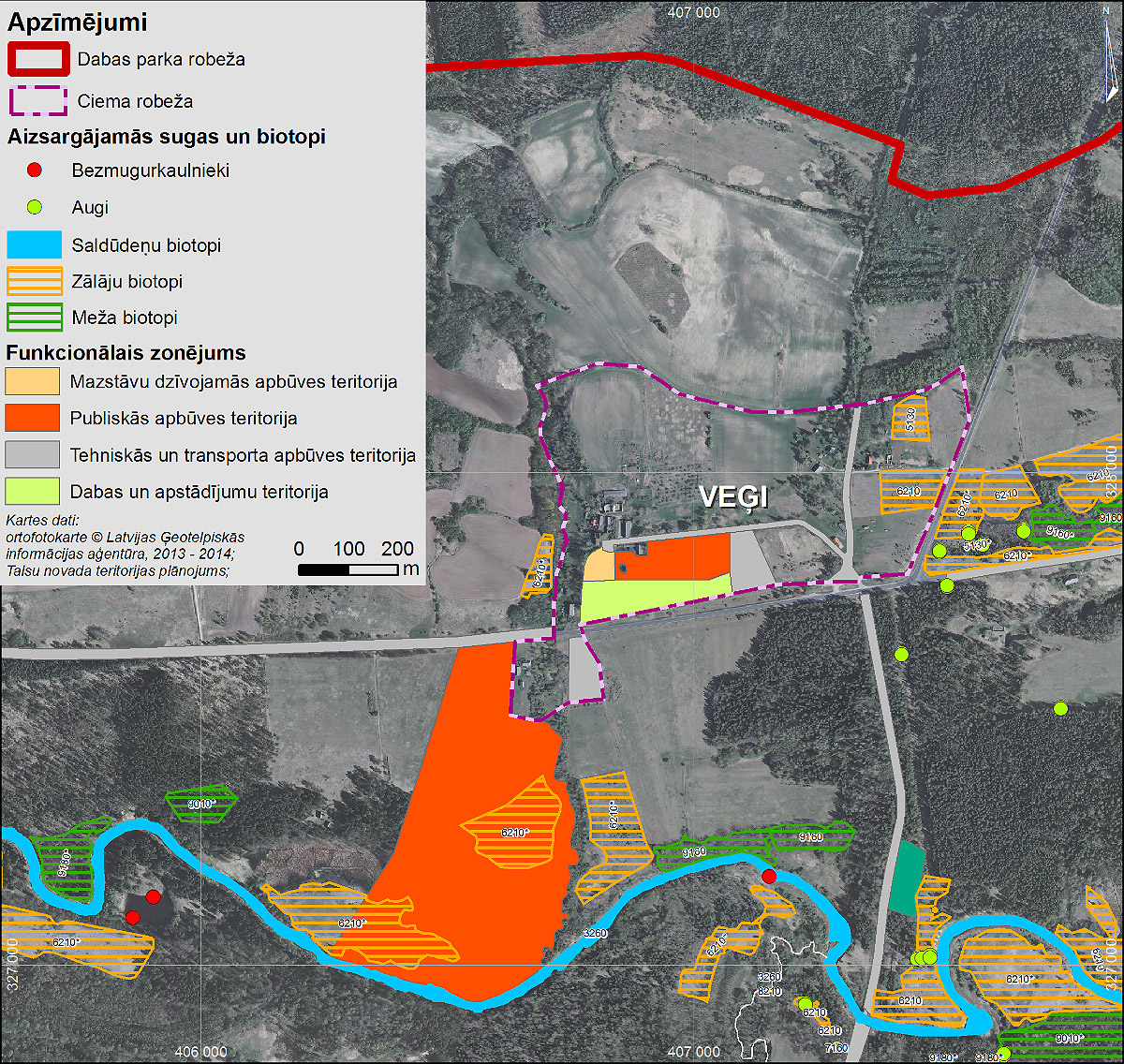
Task: Pick the Dabas un apstādījumu legend swatch
Action: pyautogui.click(x=33, y=492)
